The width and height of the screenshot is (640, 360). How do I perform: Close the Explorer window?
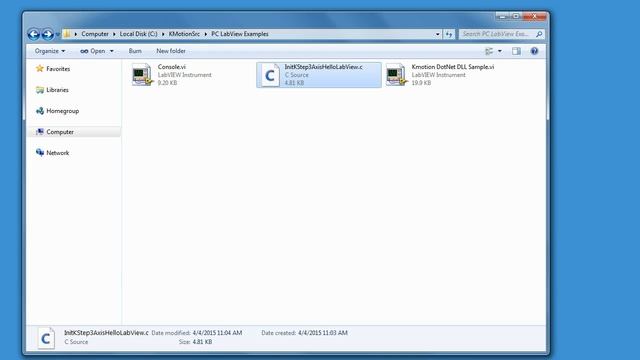pos(534,17)
